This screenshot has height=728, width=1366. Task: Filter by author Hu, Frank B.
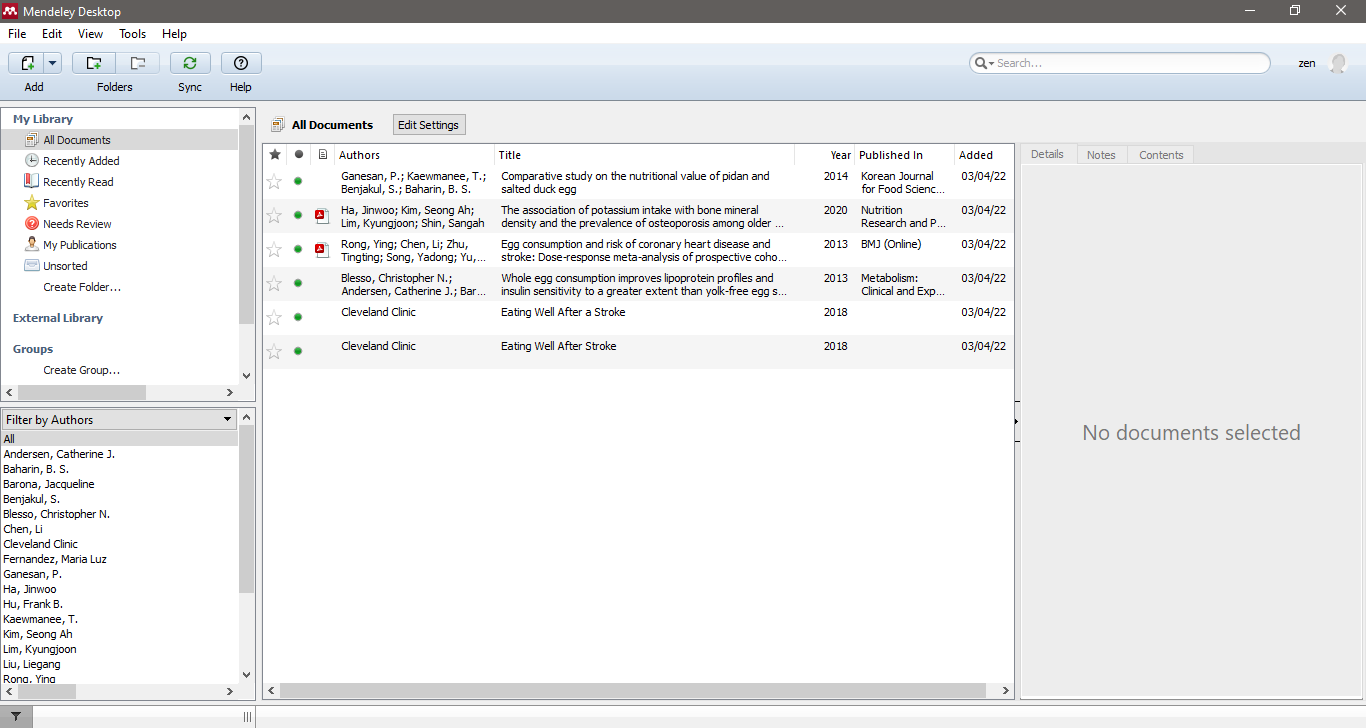point(33,604)
